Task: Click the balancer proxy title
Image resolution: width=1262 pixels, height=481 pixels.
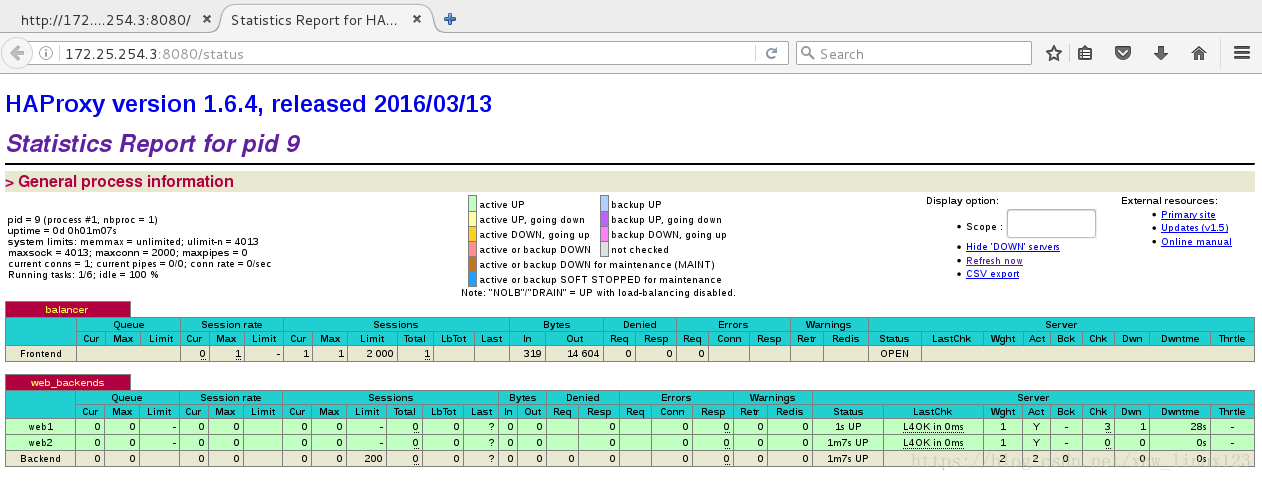Action: coord(68,310)
